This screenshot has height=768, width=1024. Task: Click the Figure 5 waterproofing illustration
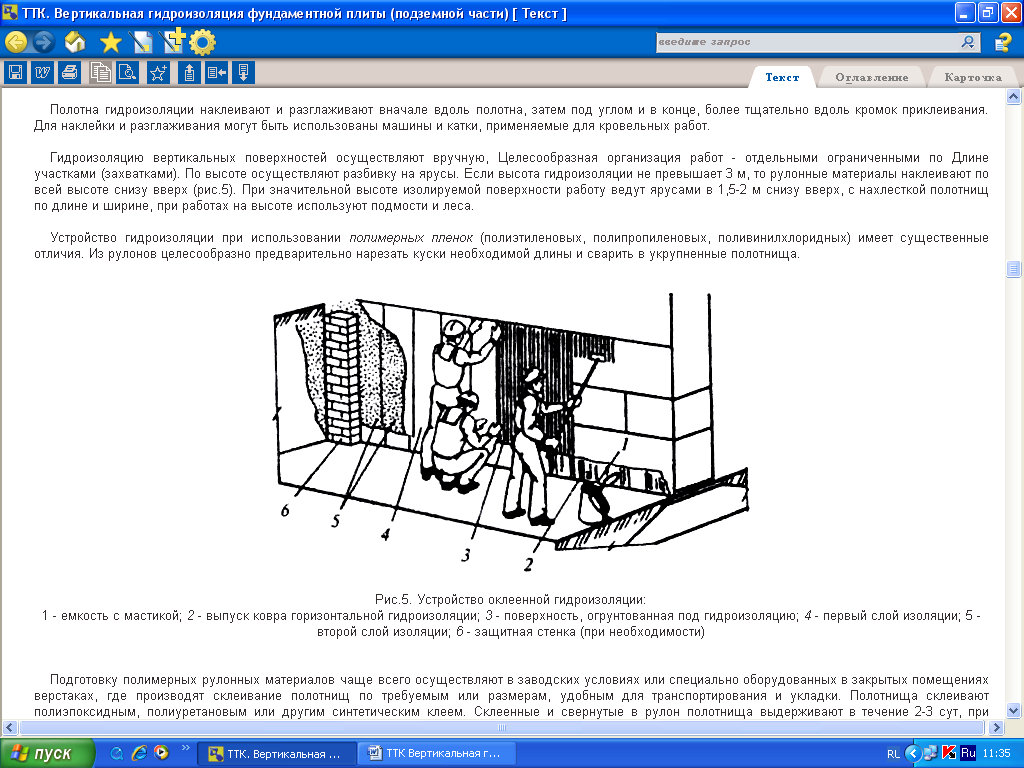pos(511,433)
